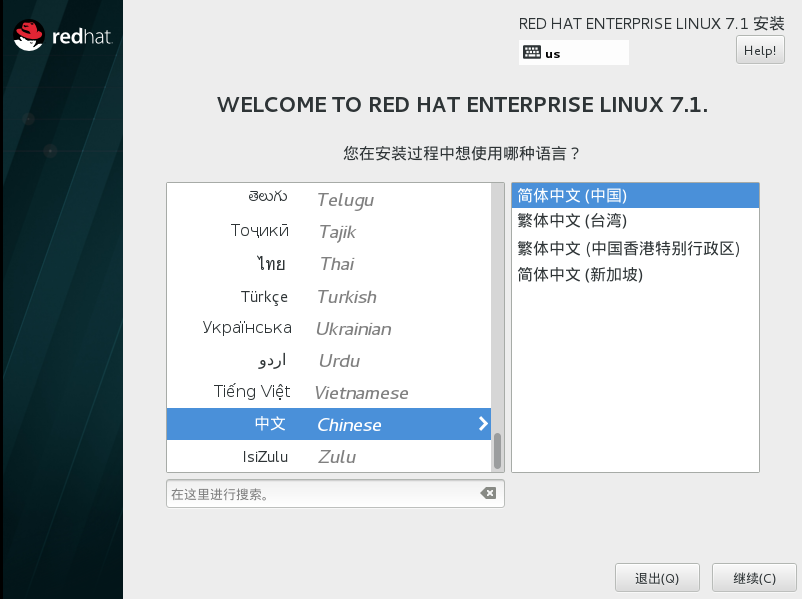Select 简体中文 (中国) locale
Viewport: 802px width, 599px height.
click(635, 195)
